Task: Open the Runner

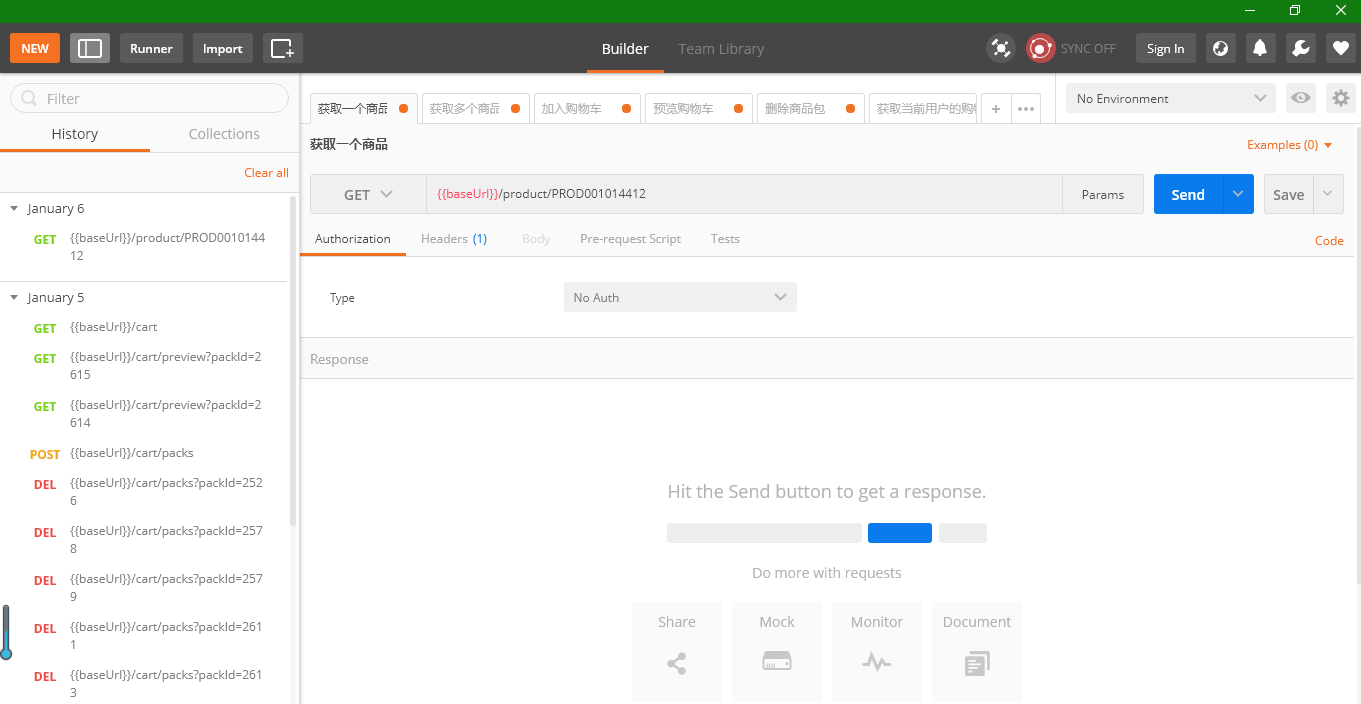Action: (151, 48)
